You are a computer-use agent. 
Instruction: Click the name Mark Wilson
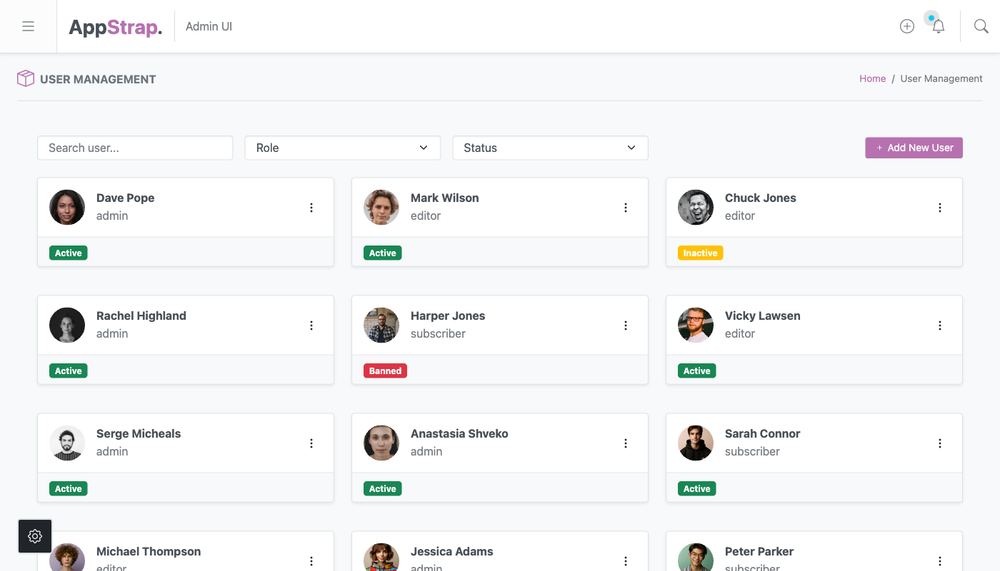pos(445,198)
